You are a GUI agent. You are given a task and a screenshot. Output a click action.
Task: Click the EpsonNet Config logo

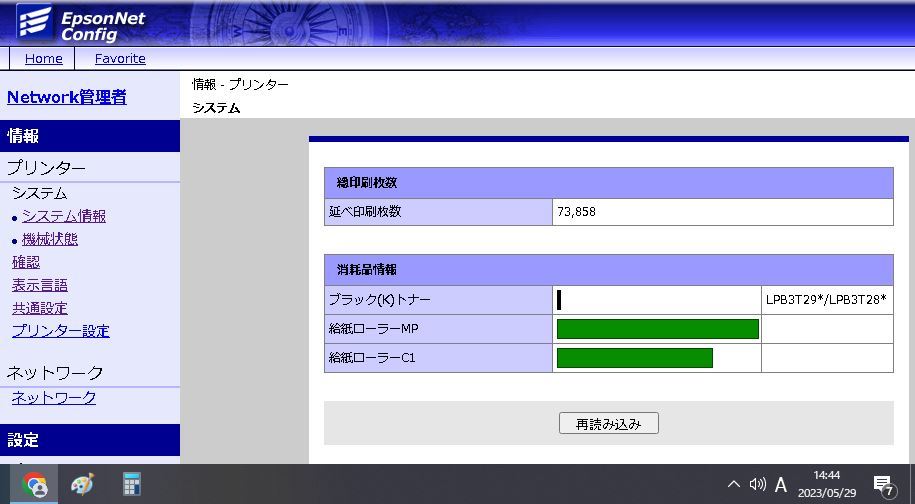pyautogui.click(x=82, y=23)
